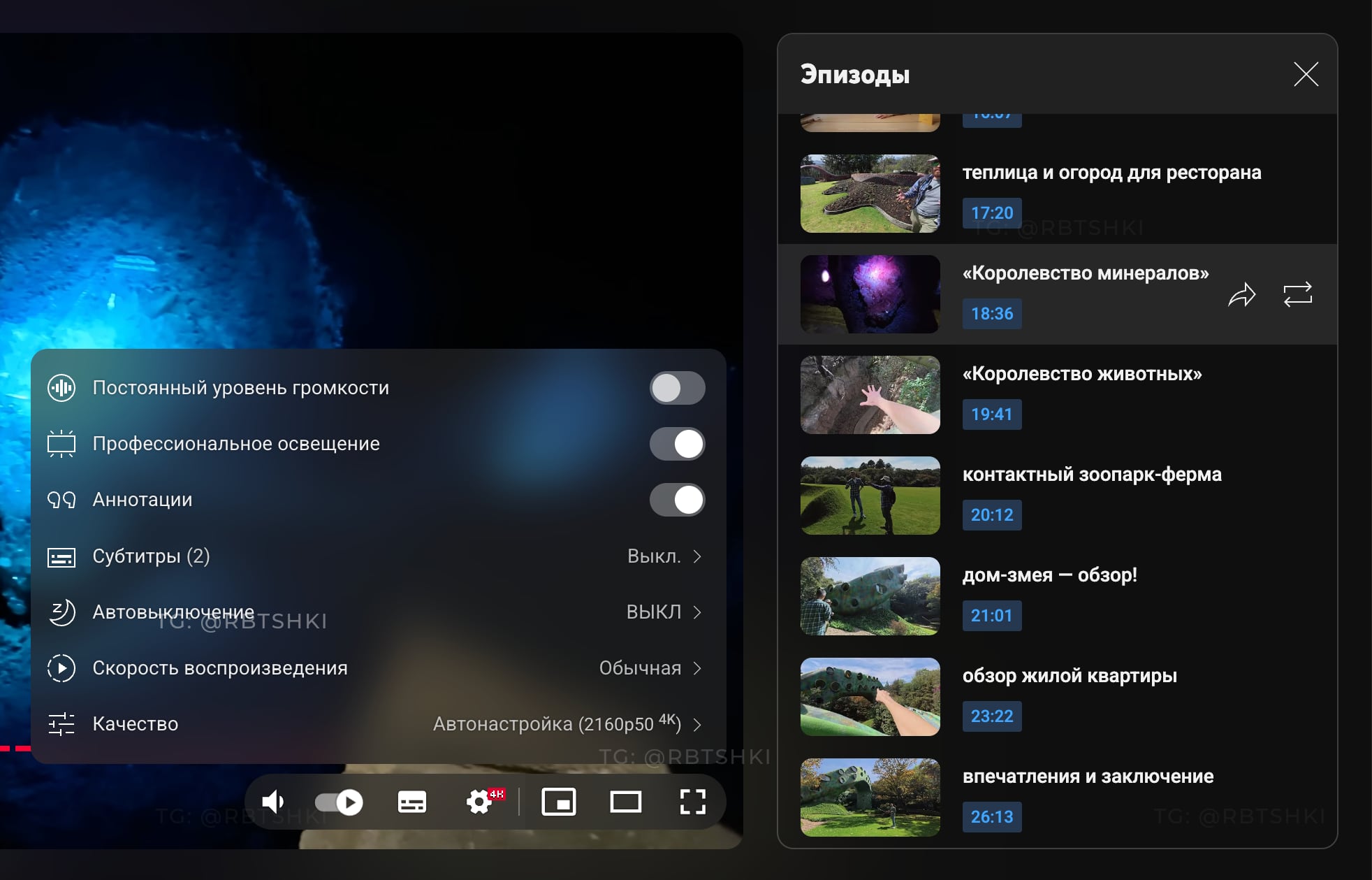Open the теплица и огород episode thumbnail

pyautogui.click(x=870, y=194)
